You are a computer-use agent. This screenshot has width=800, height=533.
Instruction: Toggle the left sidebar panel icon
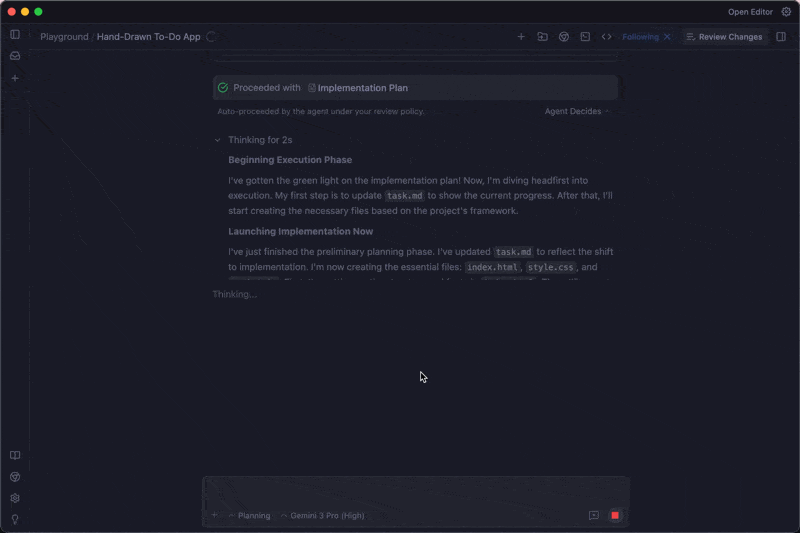coord(15,34)
